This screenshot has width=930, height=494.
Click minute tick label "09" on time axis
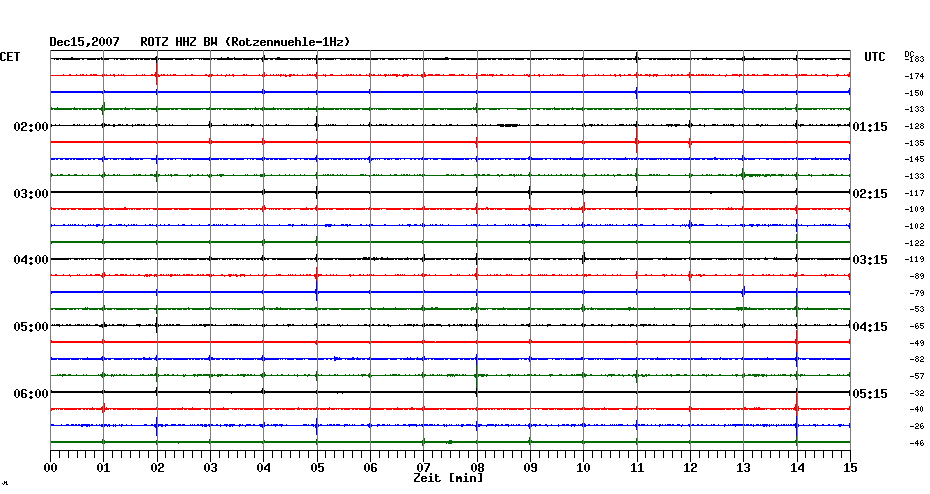530,468
